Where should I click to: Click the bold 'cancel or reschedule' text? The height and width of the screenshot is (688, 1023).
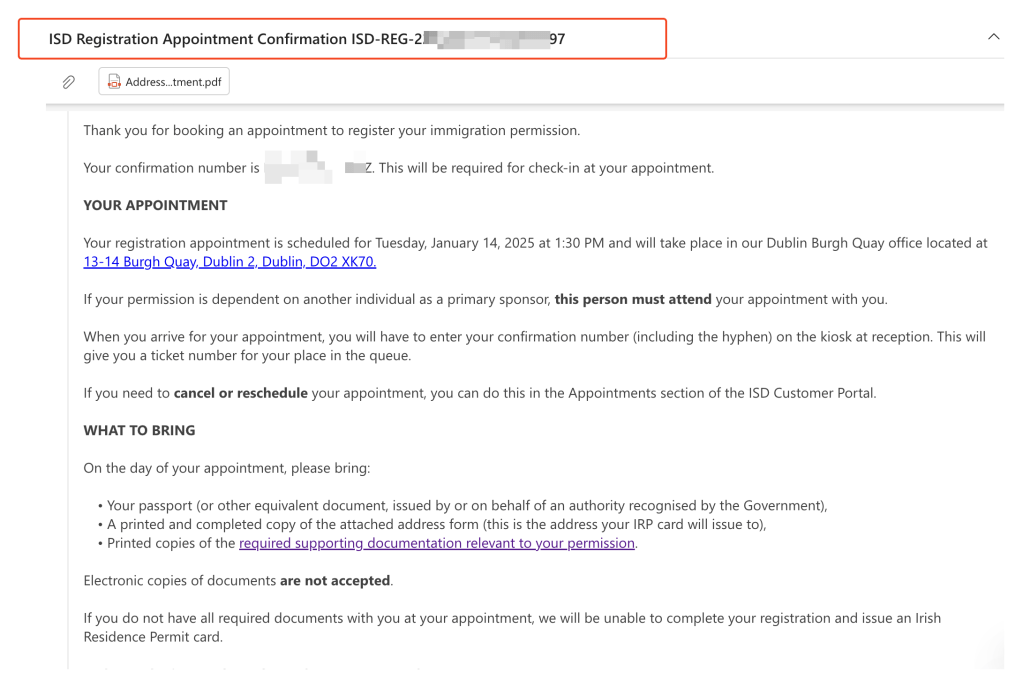[240, 393]
